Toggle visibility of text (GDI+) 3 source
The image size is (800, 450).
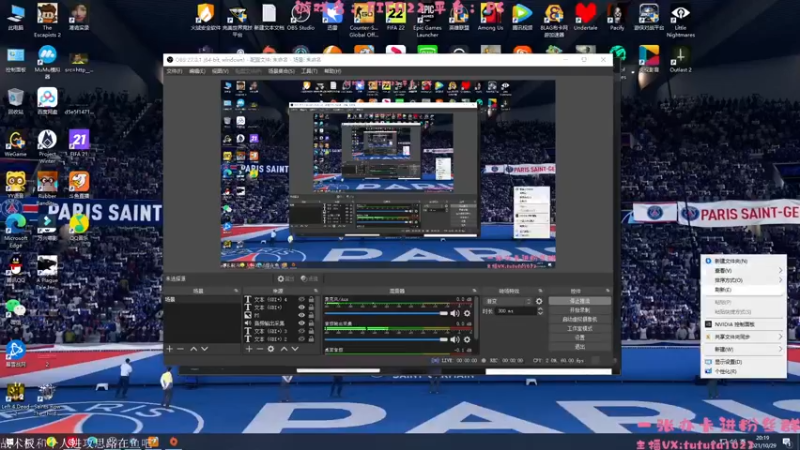point(302,331)
